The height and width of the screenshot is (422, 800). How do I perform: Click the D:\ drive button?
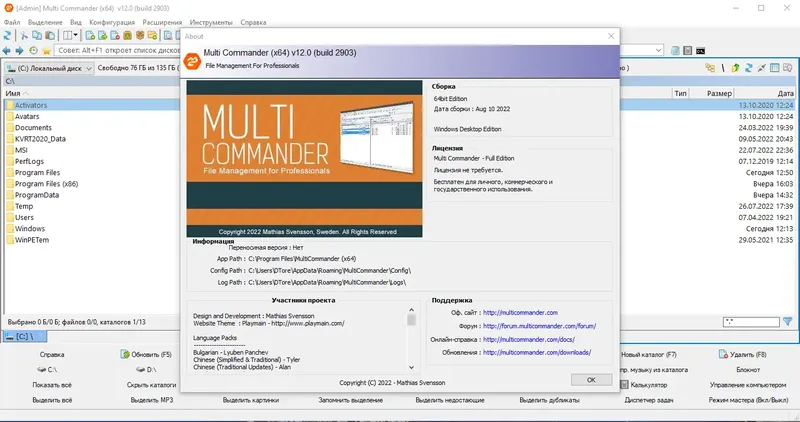pos(146,369)
